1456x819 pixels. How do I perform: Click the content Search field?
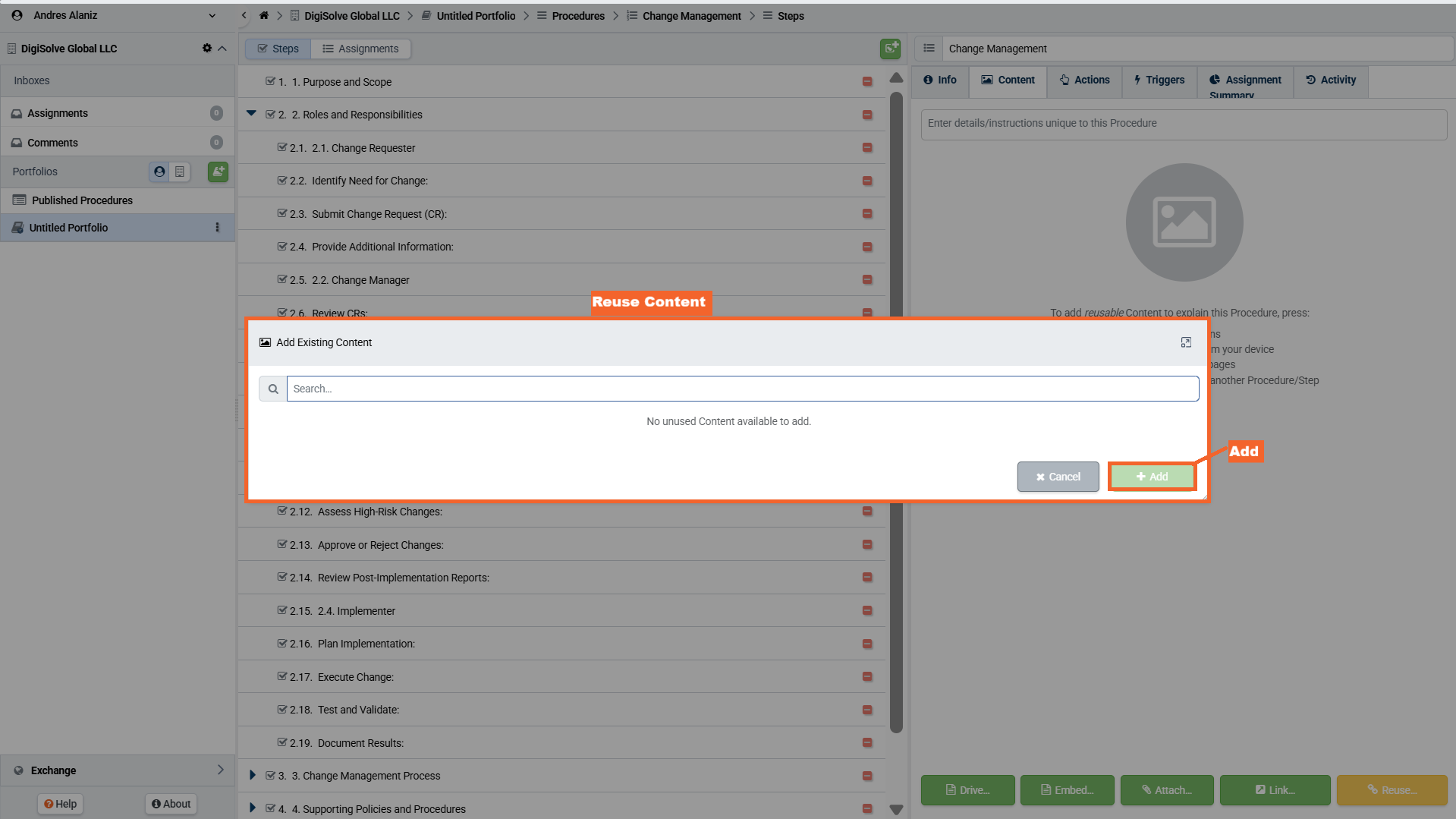742,389
